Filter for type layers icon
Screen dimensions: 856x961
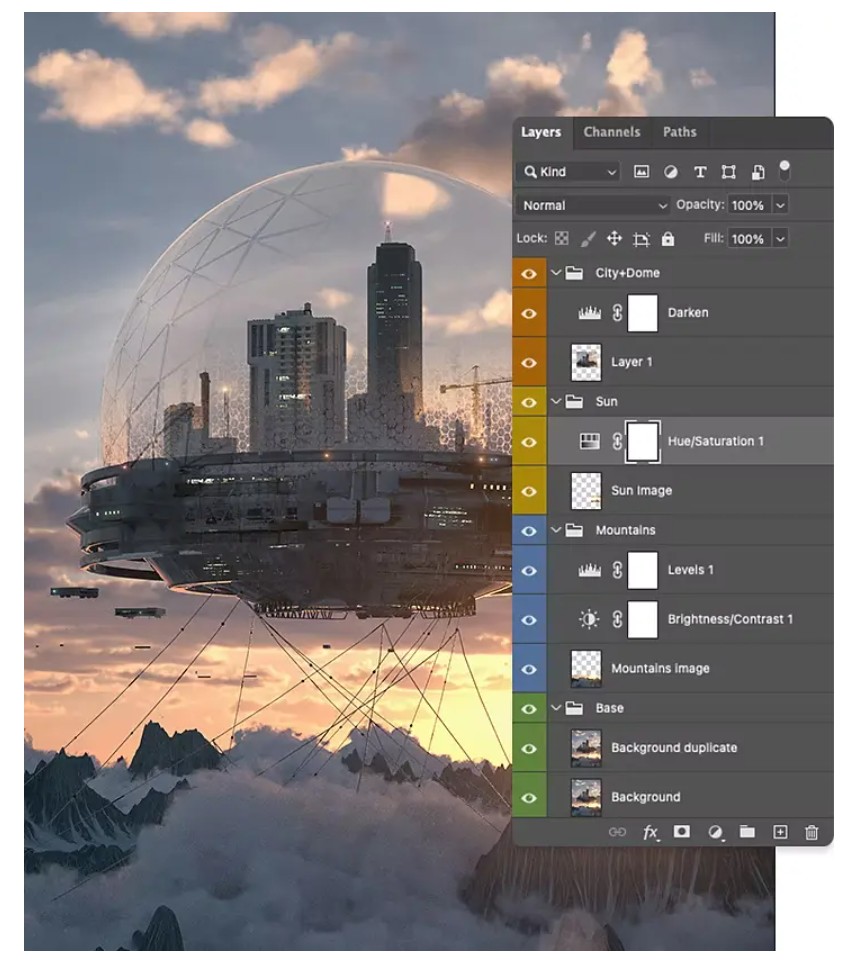(x=700, y=172)
